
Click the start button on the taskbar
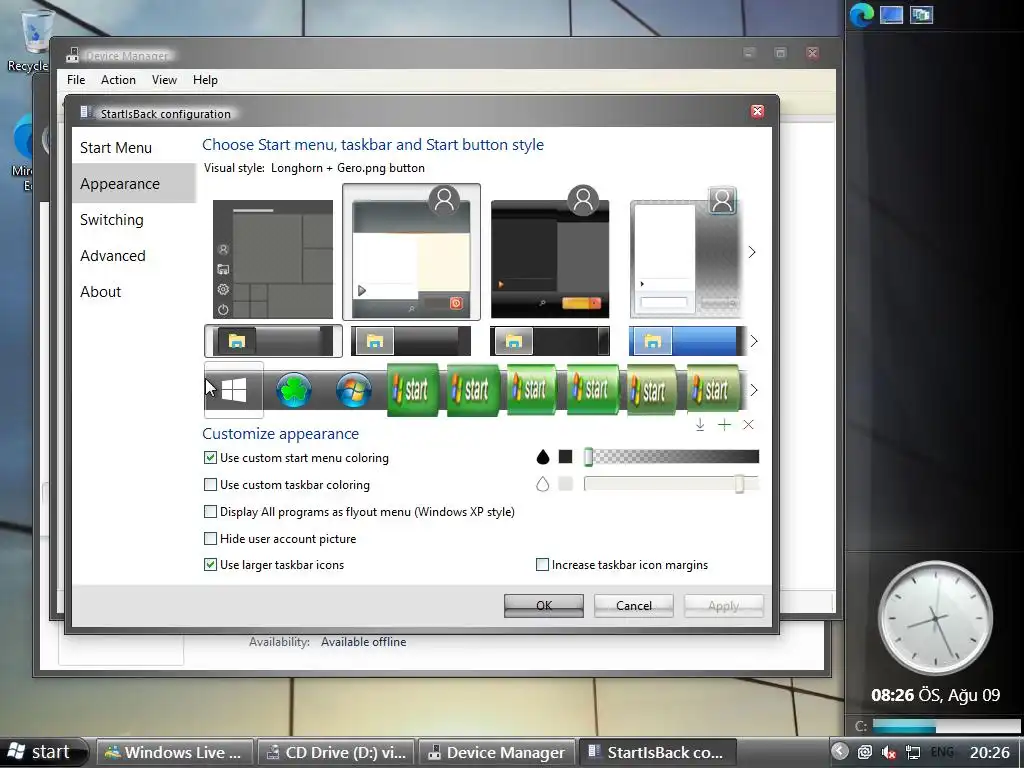coord(43,752)
